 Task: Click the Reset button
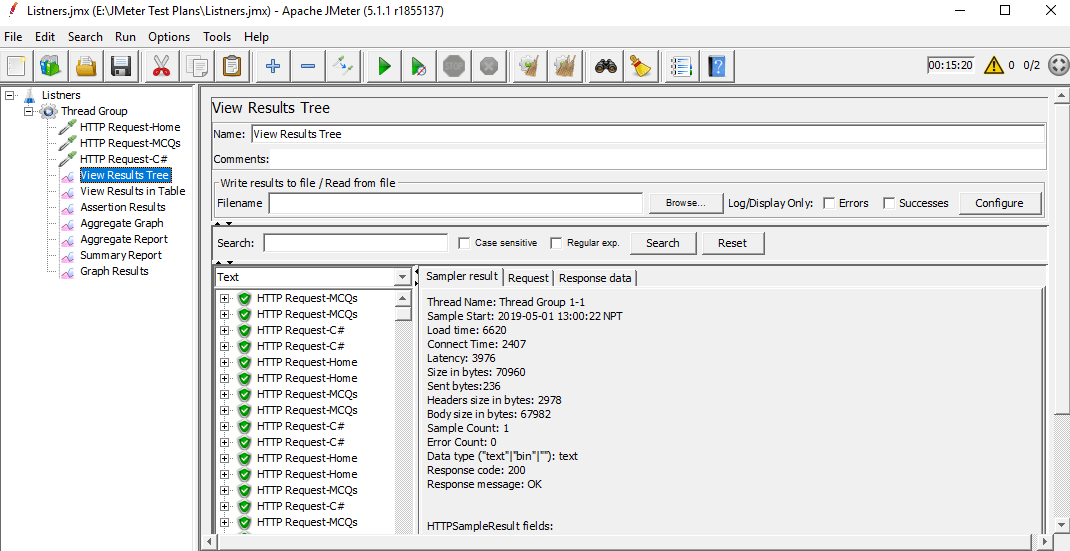click(732, 243)
